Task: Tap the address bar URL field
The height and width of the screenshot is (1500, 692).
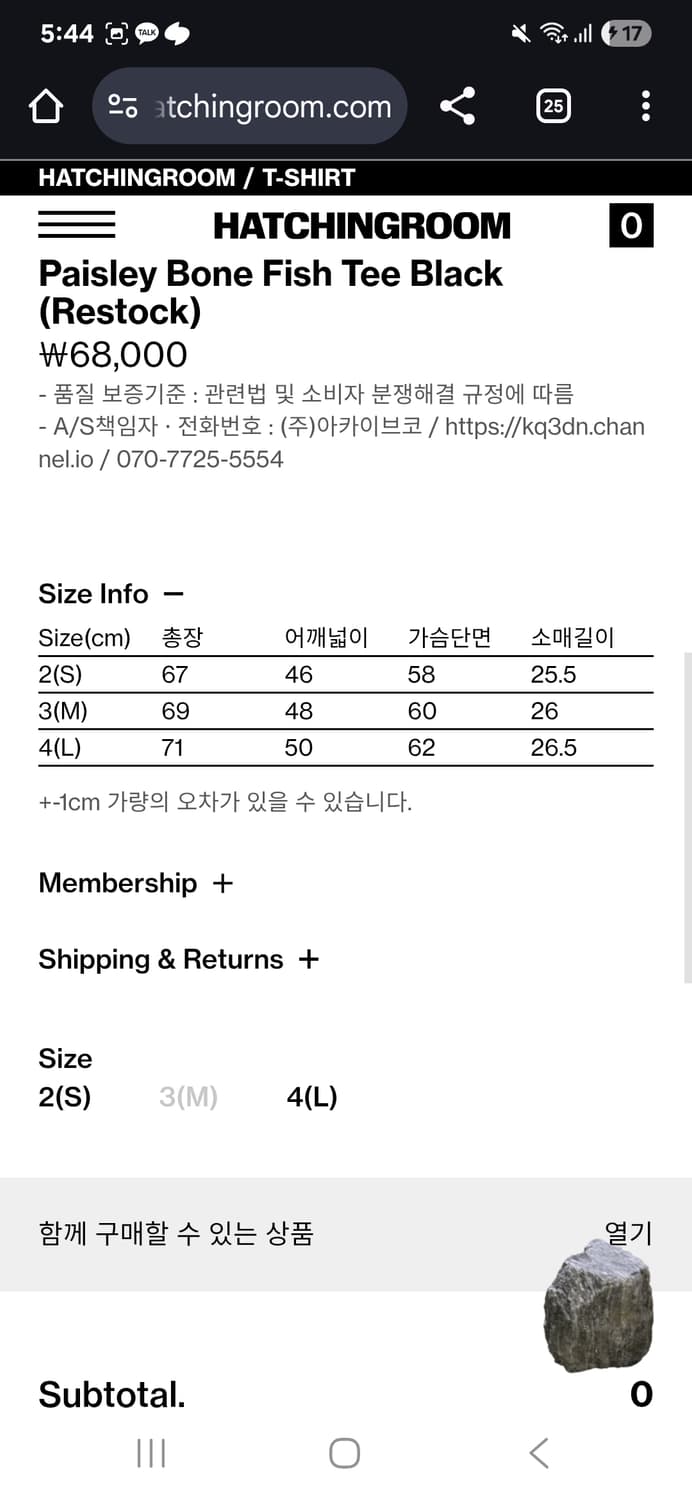Action: click(x=272, y=106)
